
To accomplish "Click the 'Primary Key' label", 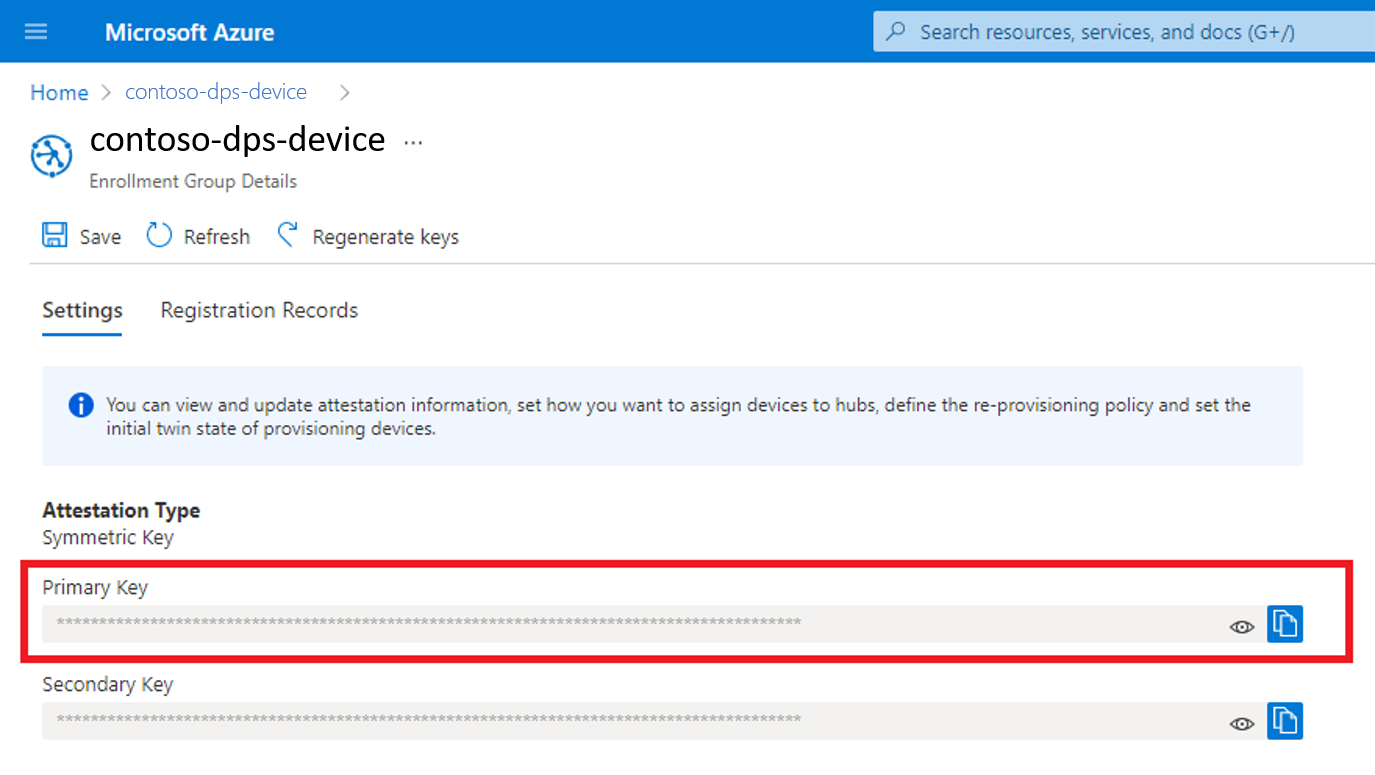I will click(95, 588).
